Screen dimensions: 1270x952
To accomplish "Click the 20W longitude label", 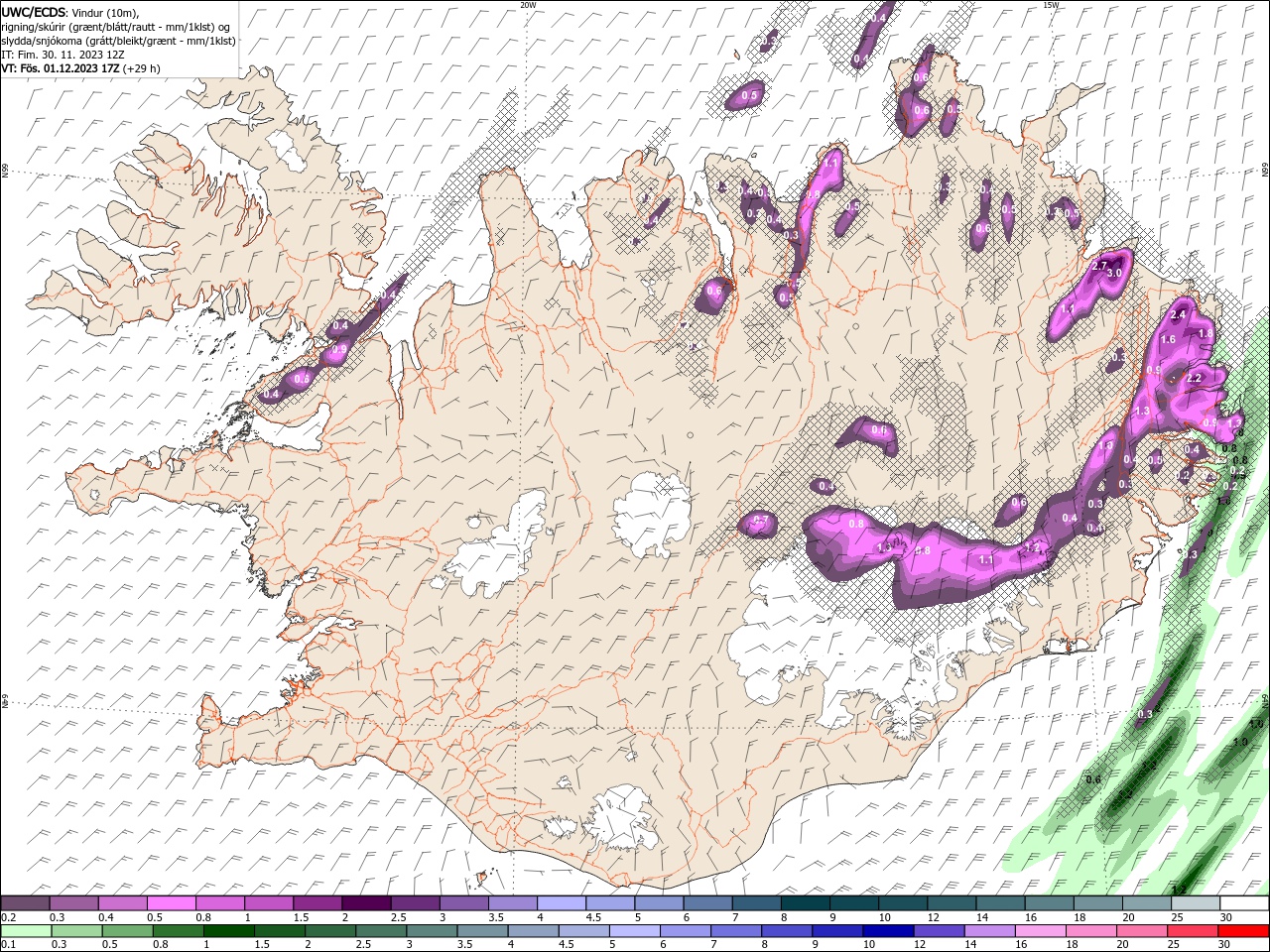I will (x=528, y=5).
